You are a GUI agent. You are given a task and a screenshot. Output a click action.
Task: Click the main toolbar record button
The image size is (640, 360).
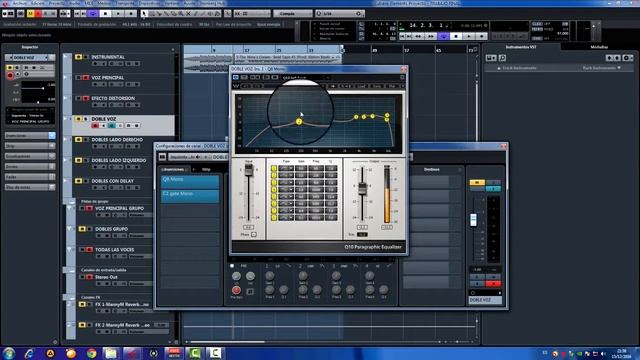pyautogui.click(x=131, y=13)
